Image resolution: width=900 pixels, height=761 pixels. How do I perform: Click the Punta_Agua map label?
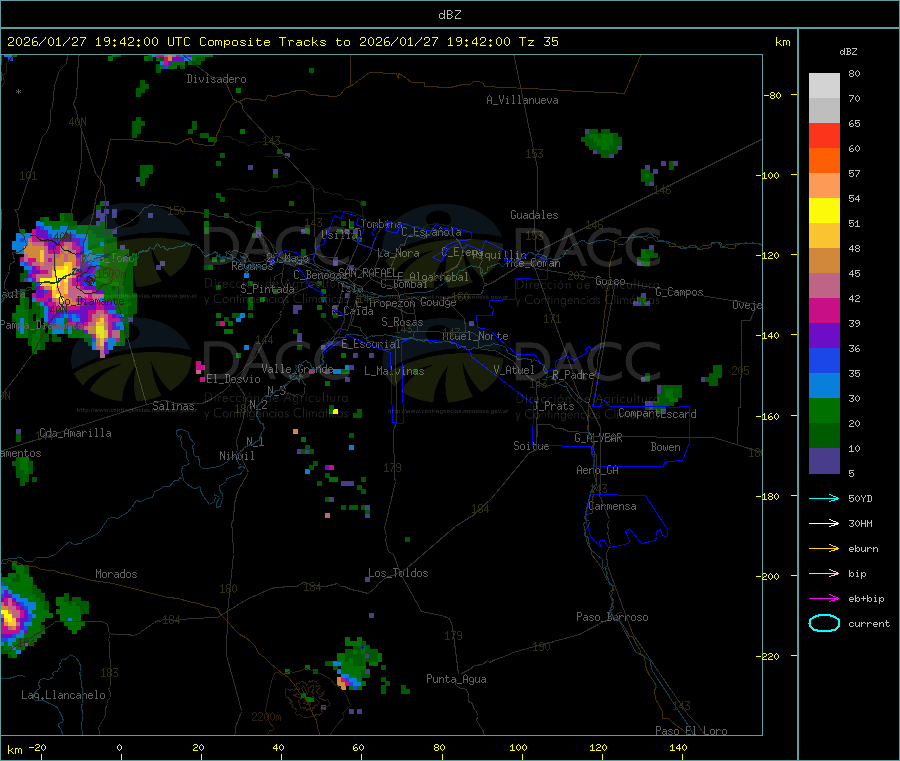[x=456, y=679]
